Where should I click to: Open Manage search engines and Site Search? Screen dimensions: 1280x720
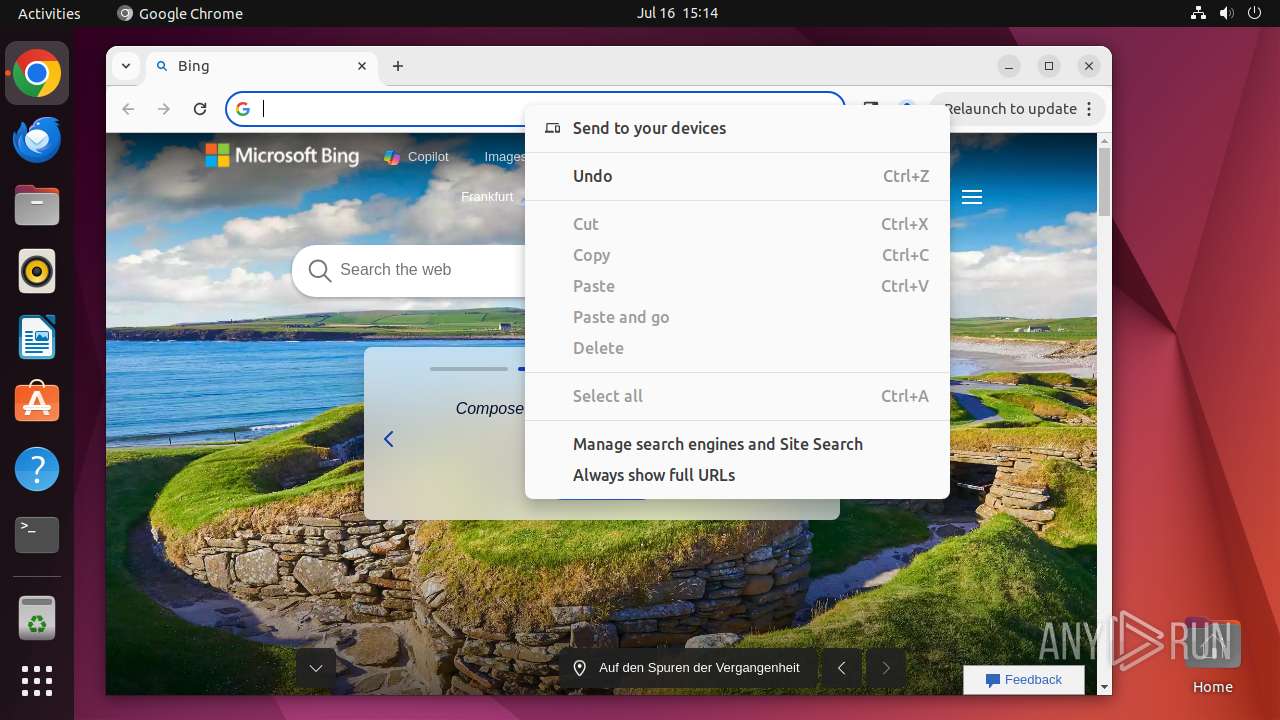[x=737, y=444]
